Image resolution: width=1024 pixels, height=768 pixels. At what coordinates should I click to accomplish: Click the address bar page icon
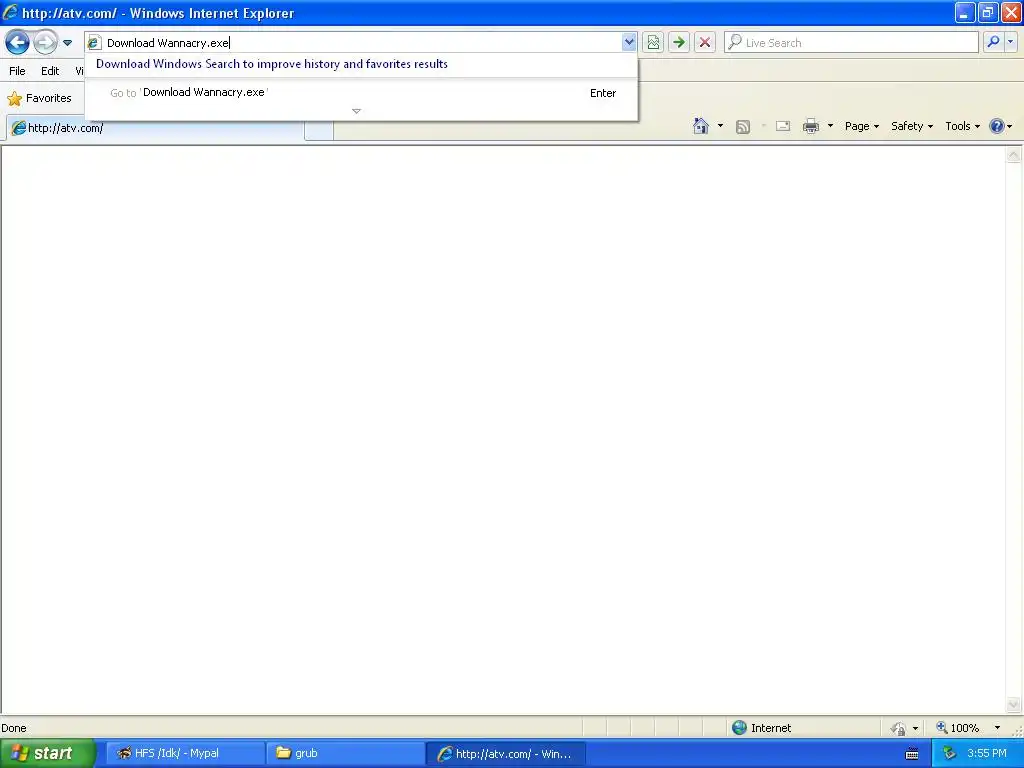(94, 43)
